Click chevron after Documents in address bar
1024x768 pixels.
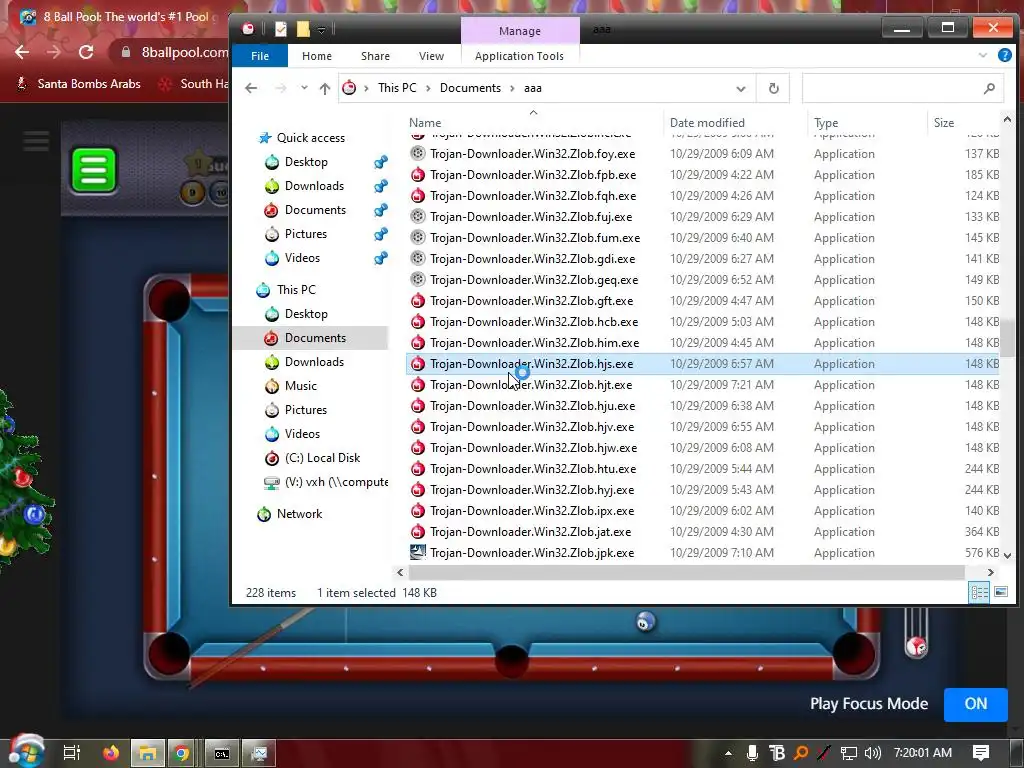click(x=512, y=88)
